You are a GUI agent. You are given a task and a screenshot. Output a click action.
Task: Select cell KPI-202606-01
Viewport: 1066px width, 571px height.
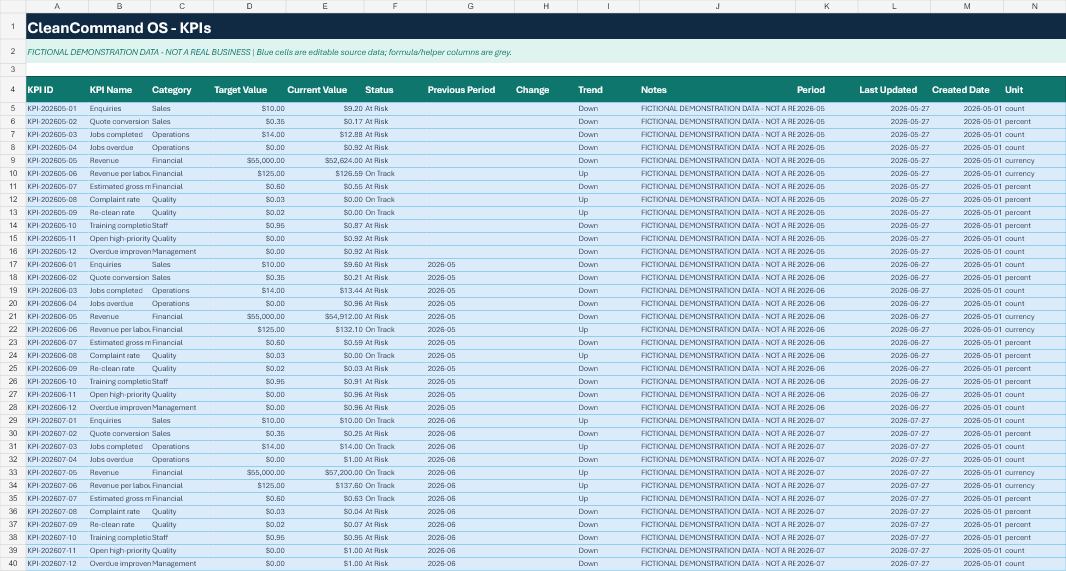pos(57,265)
